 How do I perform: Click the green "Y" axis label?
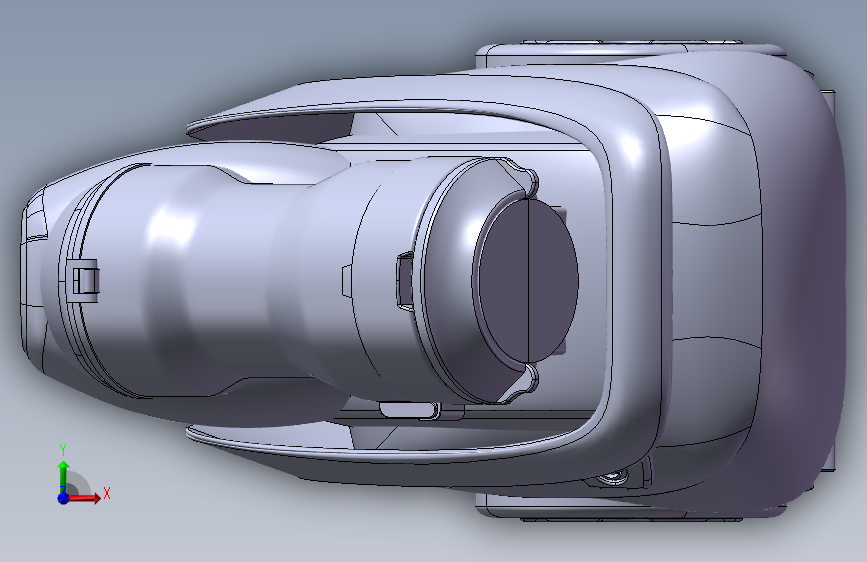pyautogui.click(x=63, y=450)
